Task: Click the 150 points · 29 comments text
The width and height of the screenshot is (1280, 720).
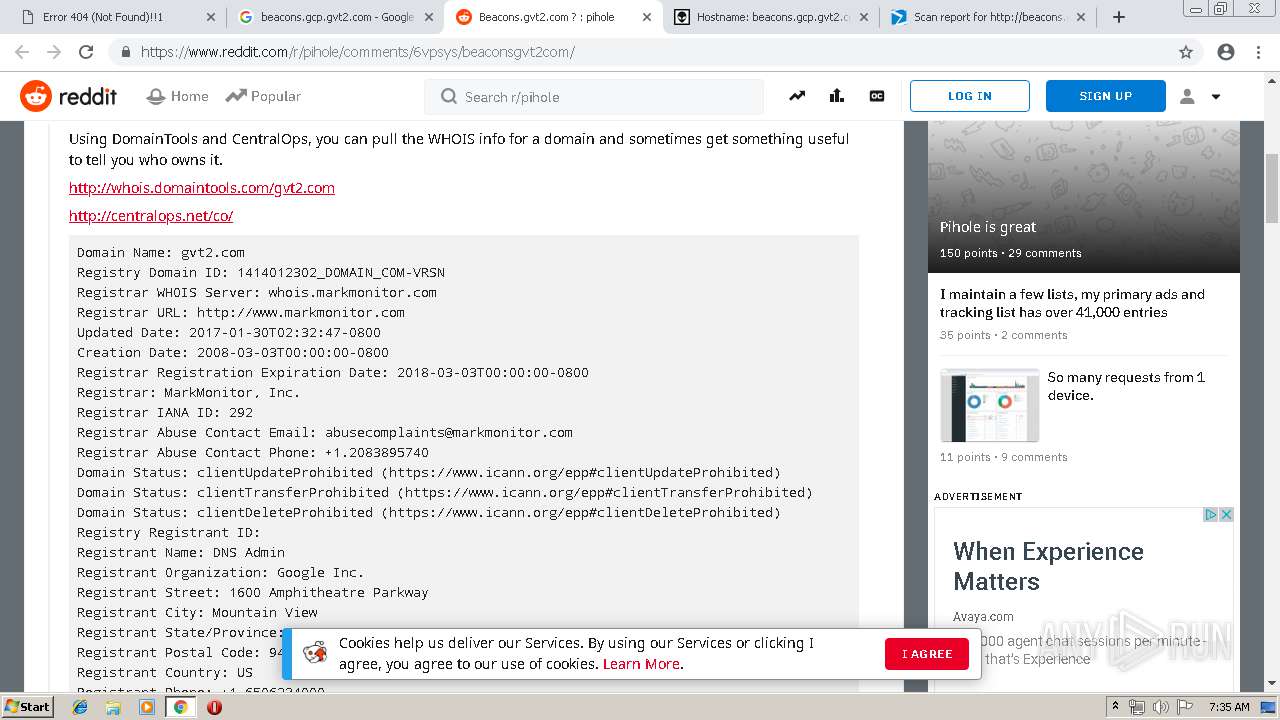Action: point(1010,253)
